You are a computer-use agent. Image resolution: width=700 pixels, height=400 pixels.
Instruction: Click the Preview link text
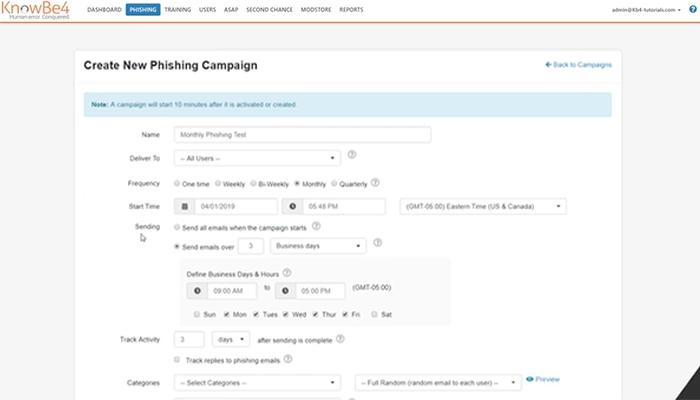[x=547, y=379]
